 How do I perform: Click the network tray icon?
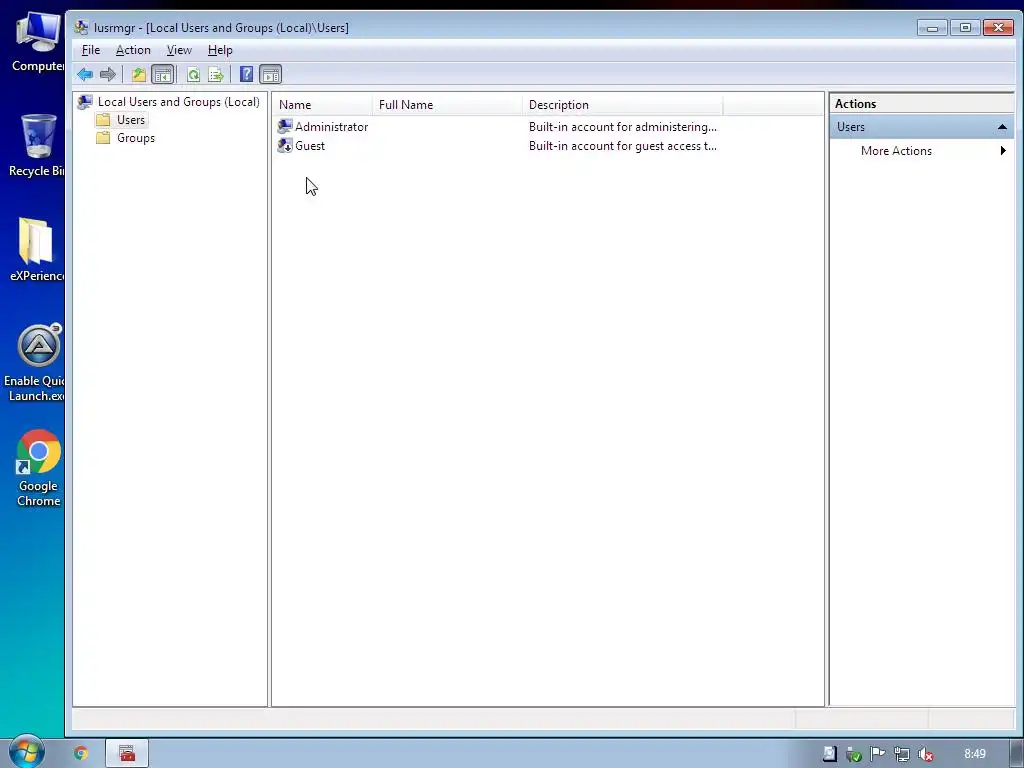click(x=901, y=754)
